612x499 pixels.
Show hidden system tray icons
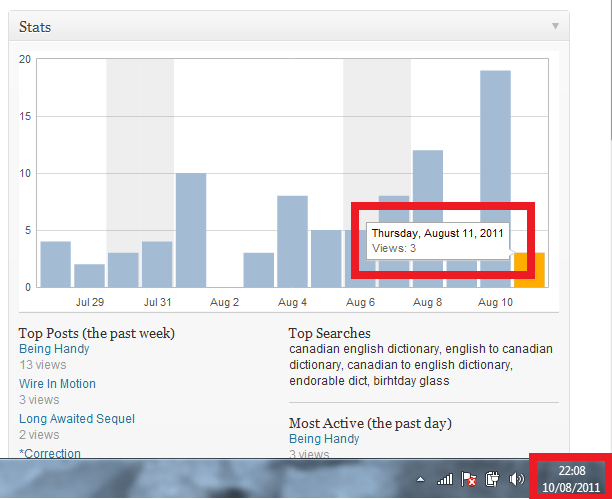pos(420,480)
